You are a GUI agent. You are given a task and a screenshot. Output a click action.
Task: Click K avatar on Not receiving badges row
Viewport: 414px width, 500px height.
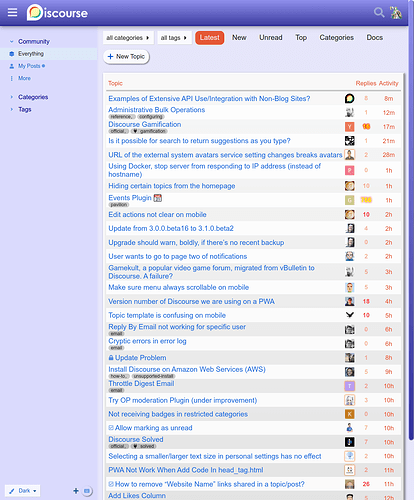coord(349,414)
